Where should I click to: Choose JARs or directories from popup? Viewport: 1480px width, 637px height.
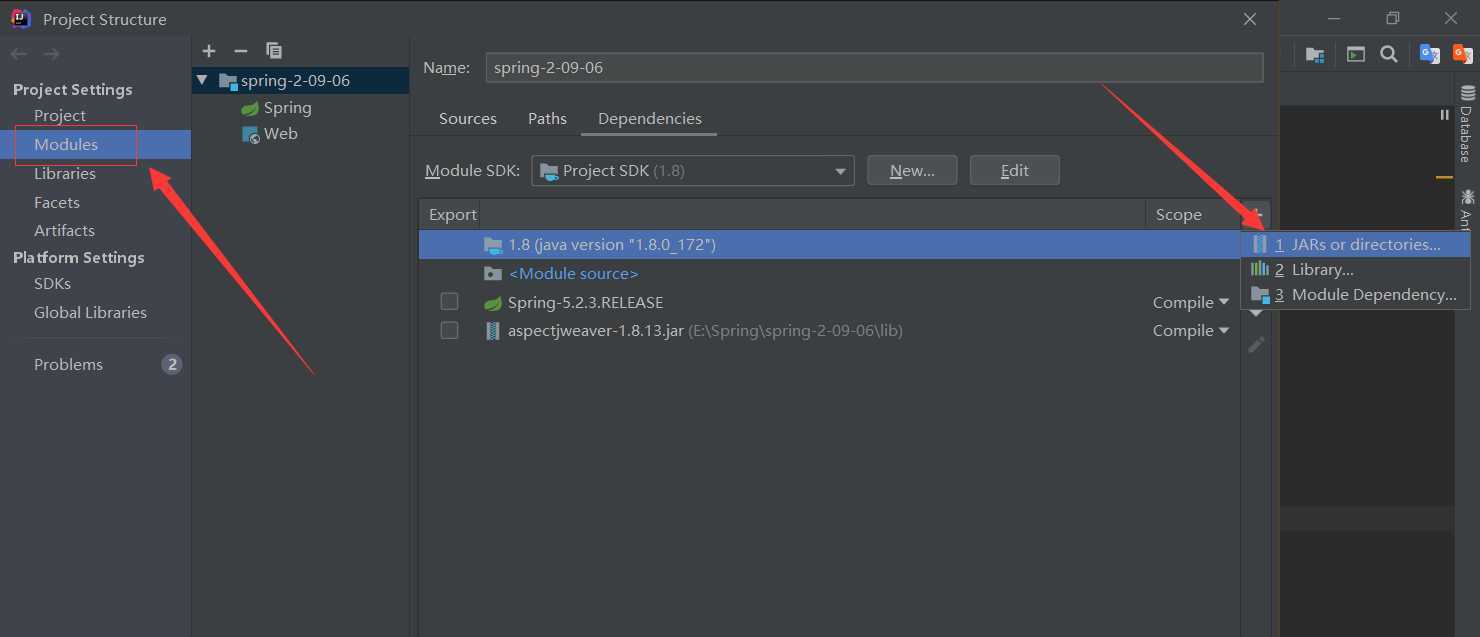click(1355, 244)
